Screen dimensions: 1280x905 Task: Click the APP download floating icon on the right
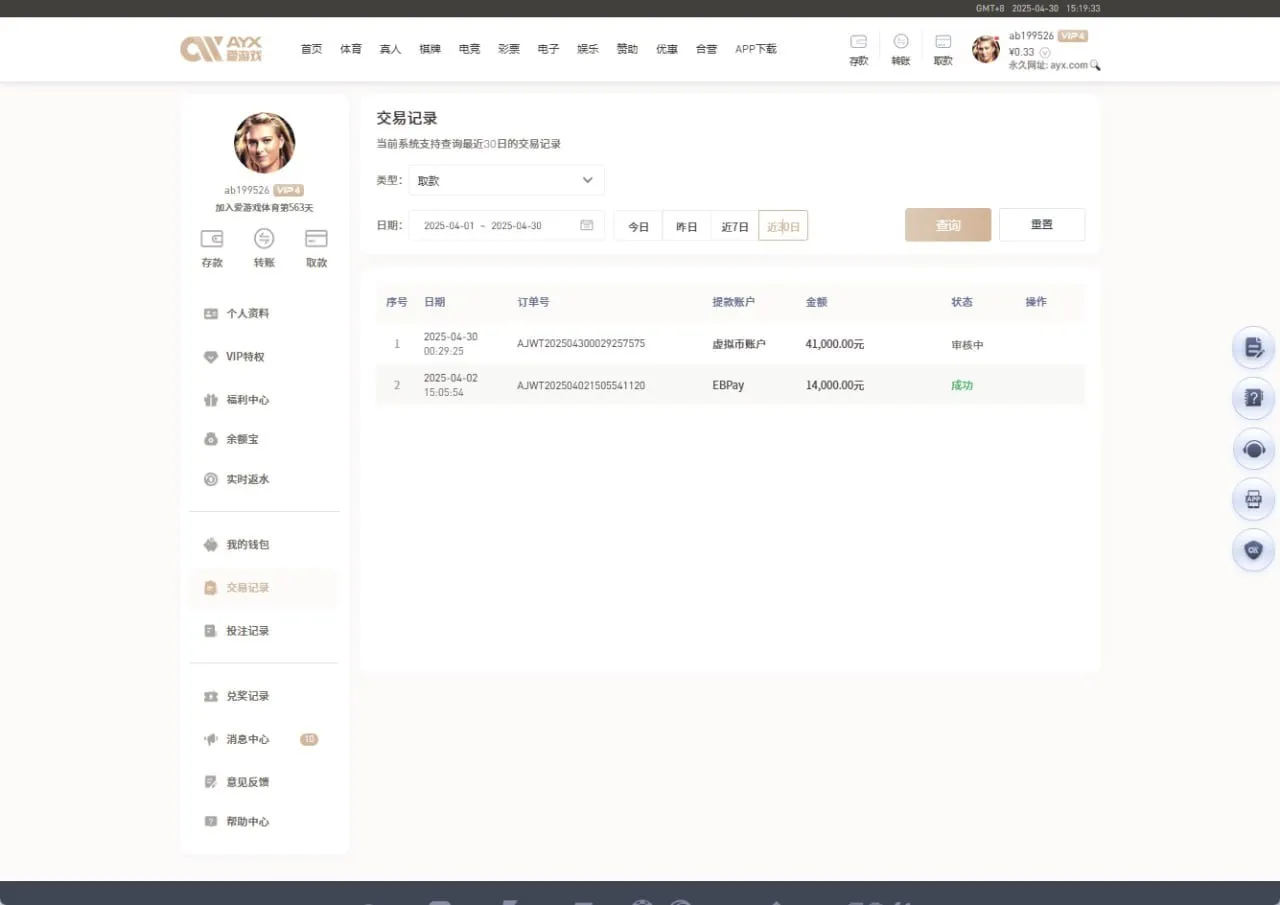(x=1253, y=499)
